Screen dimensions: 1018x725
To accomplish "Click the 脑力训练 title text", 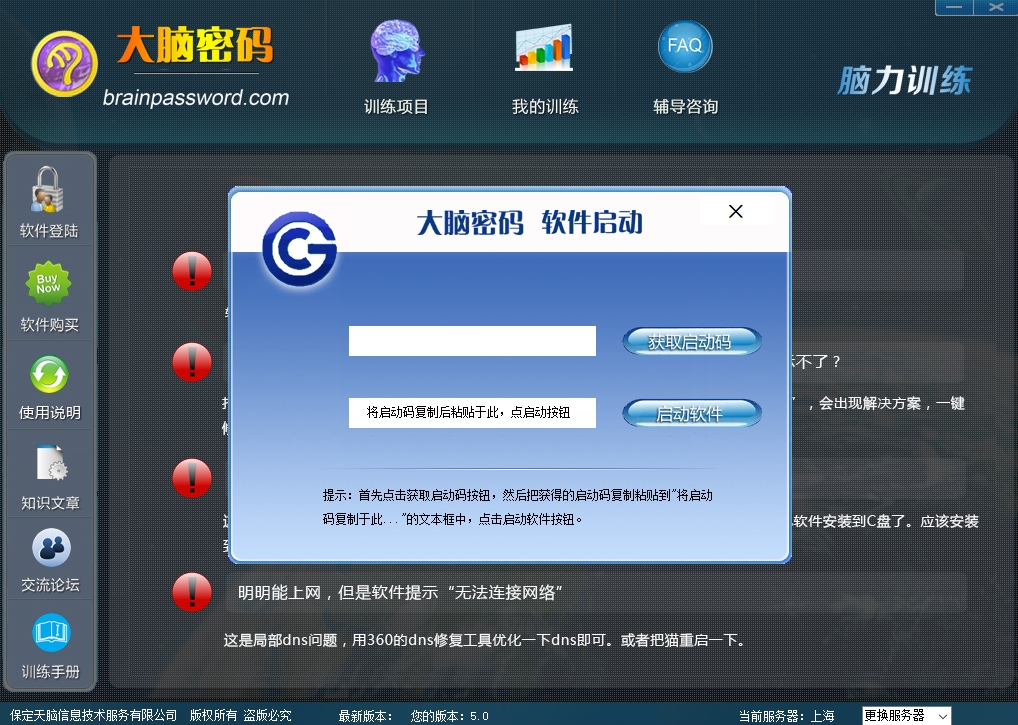I will [x=904, y=80].
